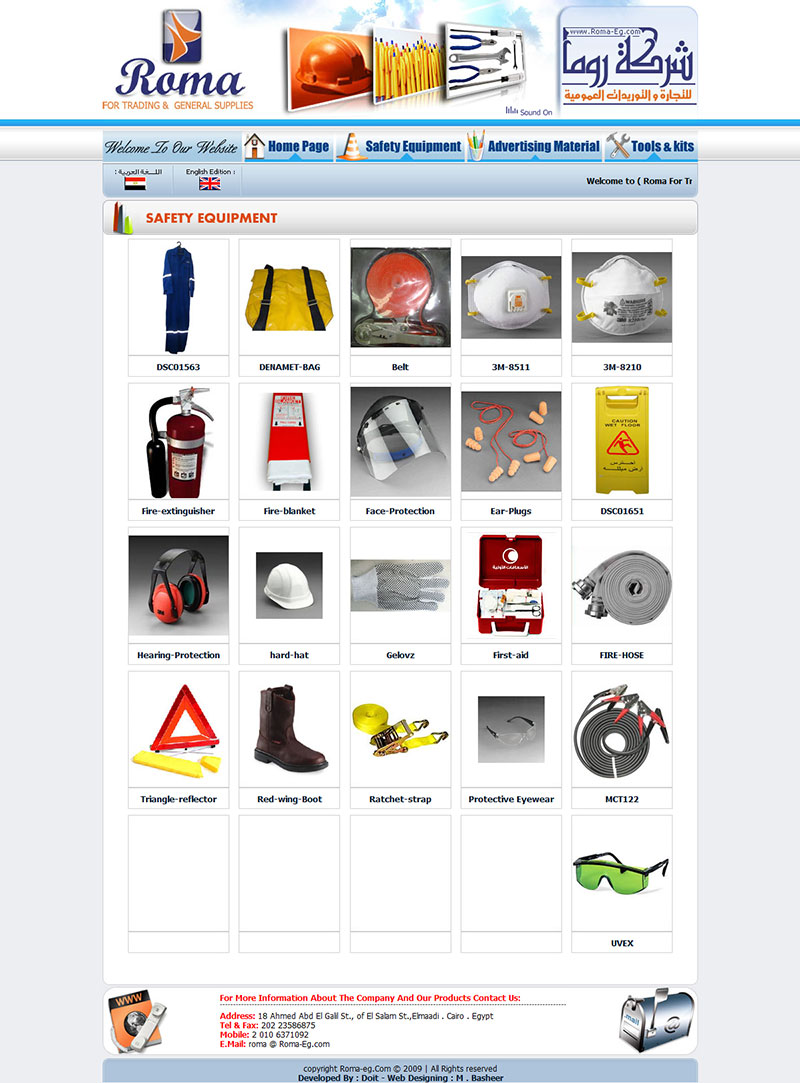Open the Fire-extinguisher product image
The height and width of the screenshot is (1083, 800).
tap(178, 441)
